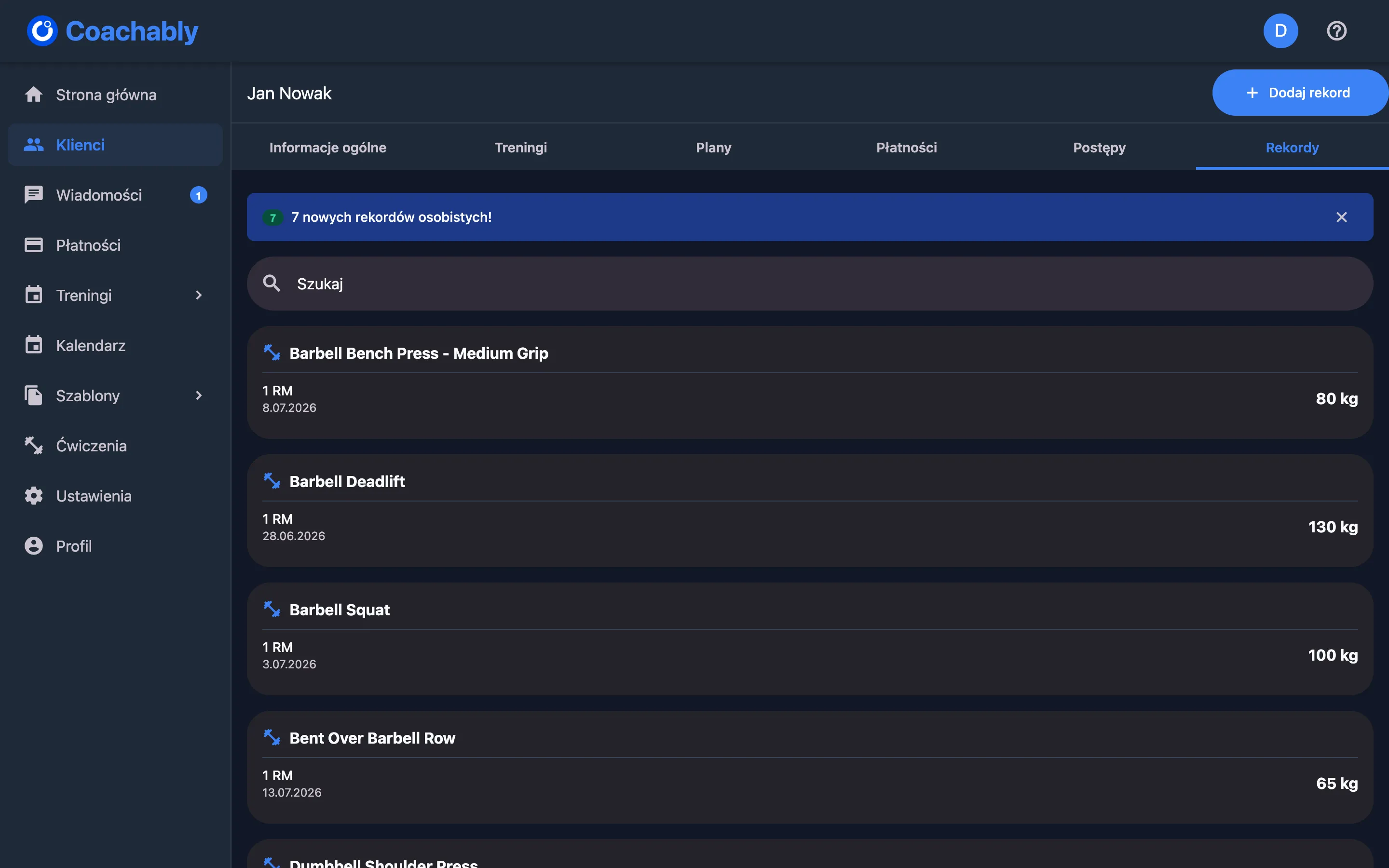Viewport: 1389px width, 868px height.
Task: Click the Coachably brand name
Action: point(132,31)
